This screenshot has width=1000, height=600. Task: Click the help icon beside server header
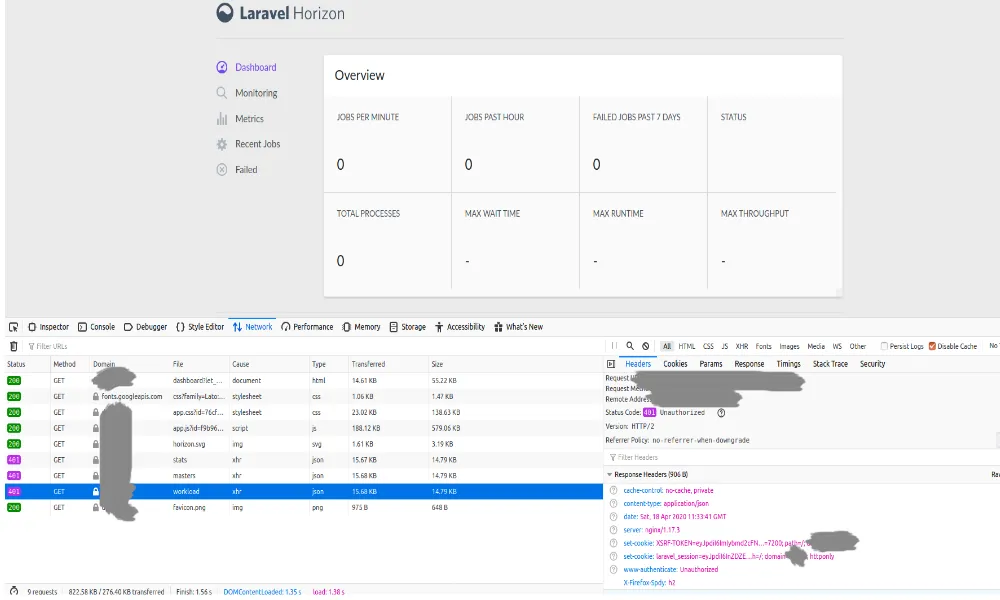click(614, 530)
